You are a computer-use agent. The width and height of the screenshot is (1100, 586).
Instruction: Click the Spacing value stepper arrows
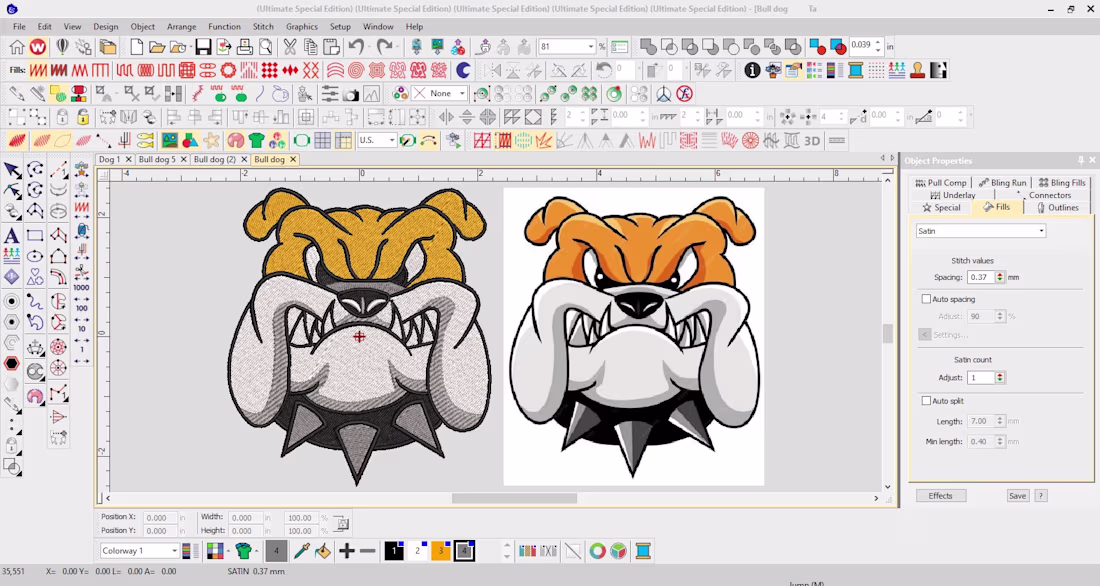point(1000,277)
